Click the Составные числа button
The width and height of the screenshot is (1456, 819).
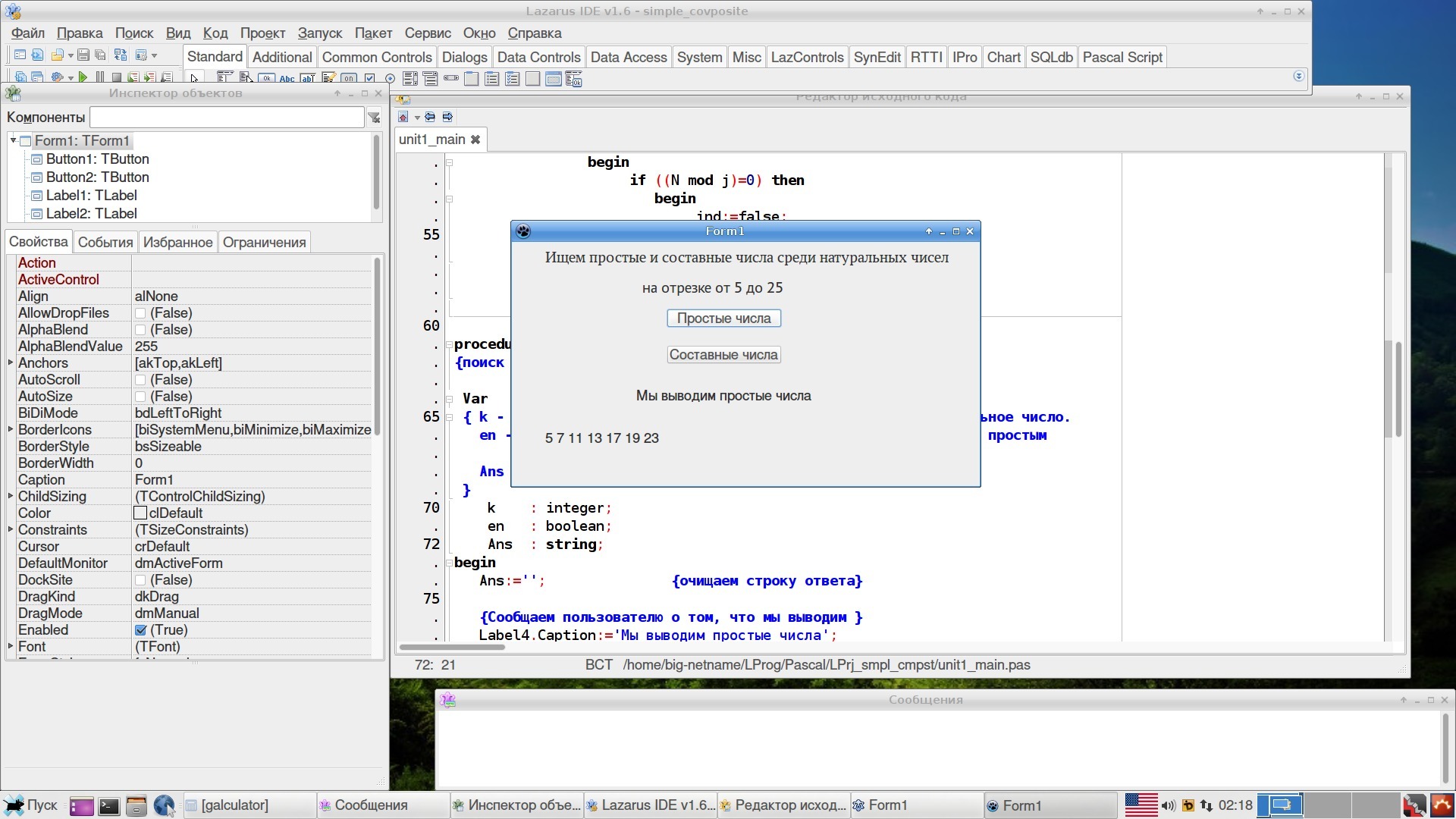pos(723,355)
